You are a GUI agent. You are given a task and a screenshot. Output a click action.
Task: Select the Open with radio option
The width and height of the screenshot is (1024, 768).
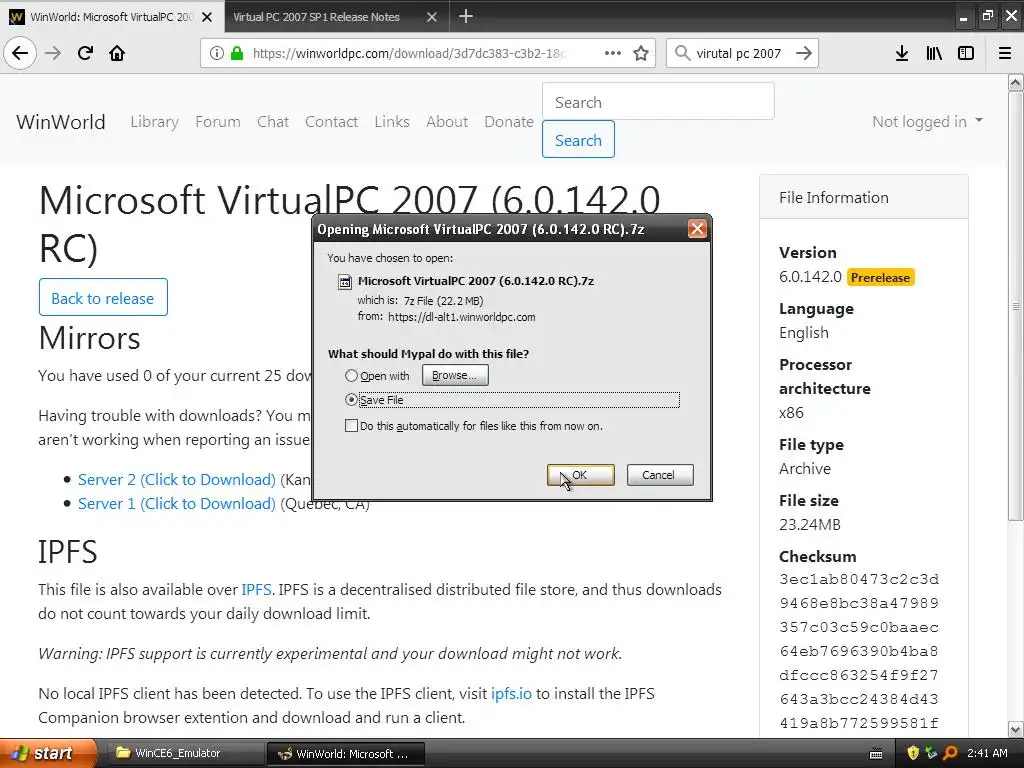point(351,376)
